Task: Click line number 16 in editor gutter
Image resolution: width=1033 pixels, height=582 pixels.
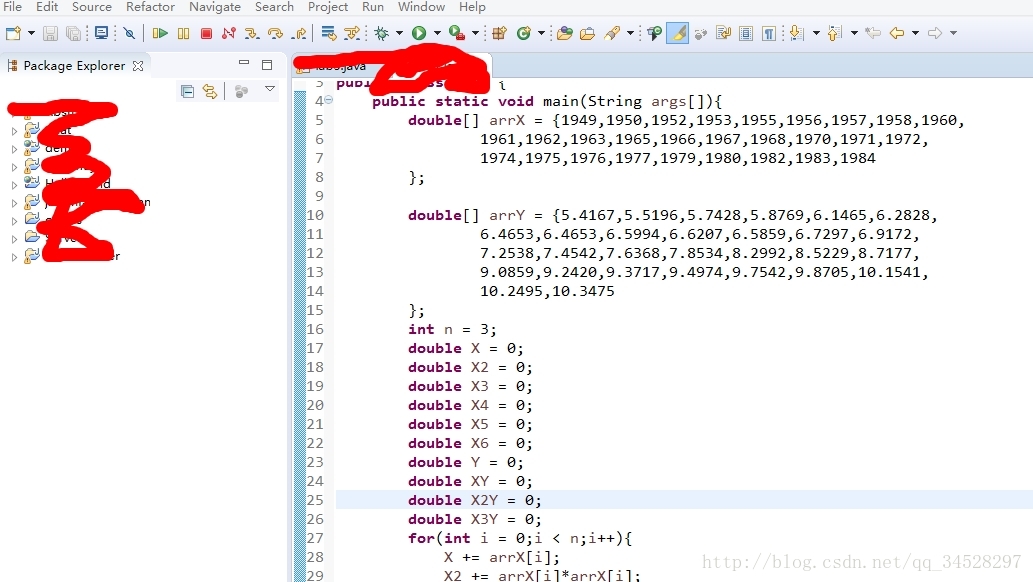Action: (315, 329)
